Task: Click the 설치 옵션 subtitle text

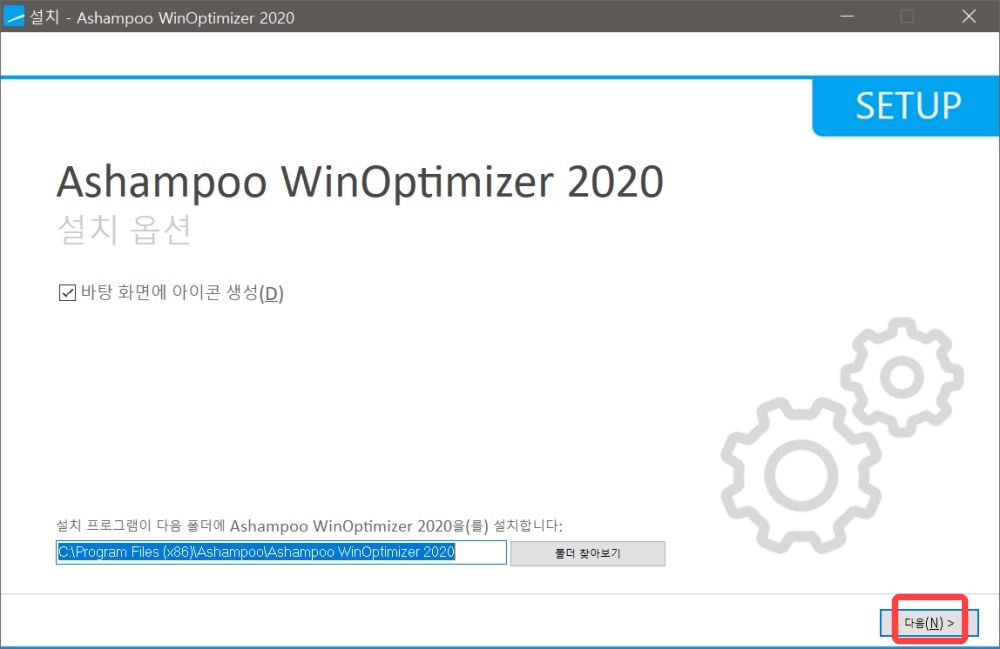Action: point(124,228)
